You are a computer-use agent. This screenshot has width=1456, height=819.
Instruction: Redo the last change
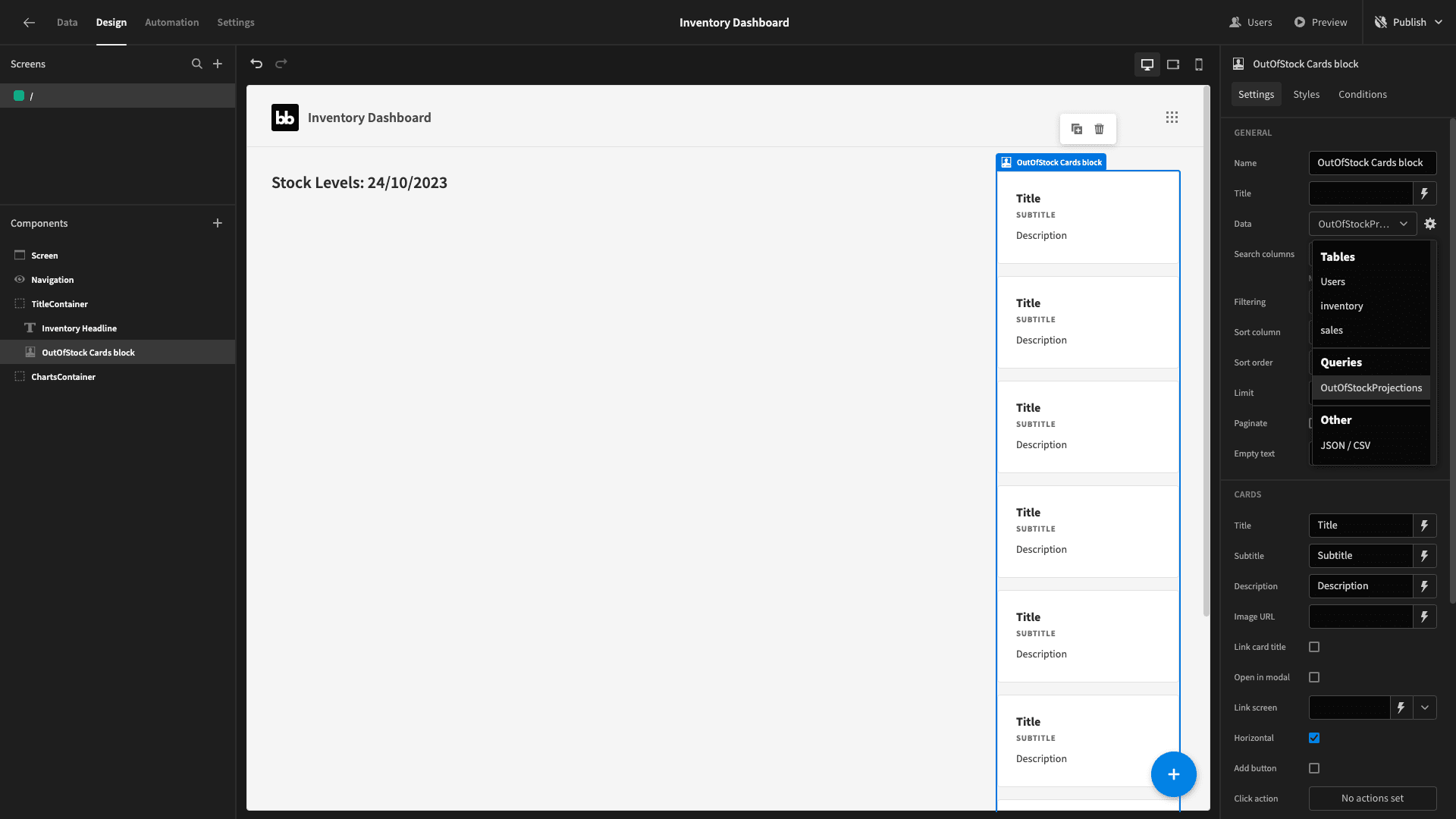[281, 64]
